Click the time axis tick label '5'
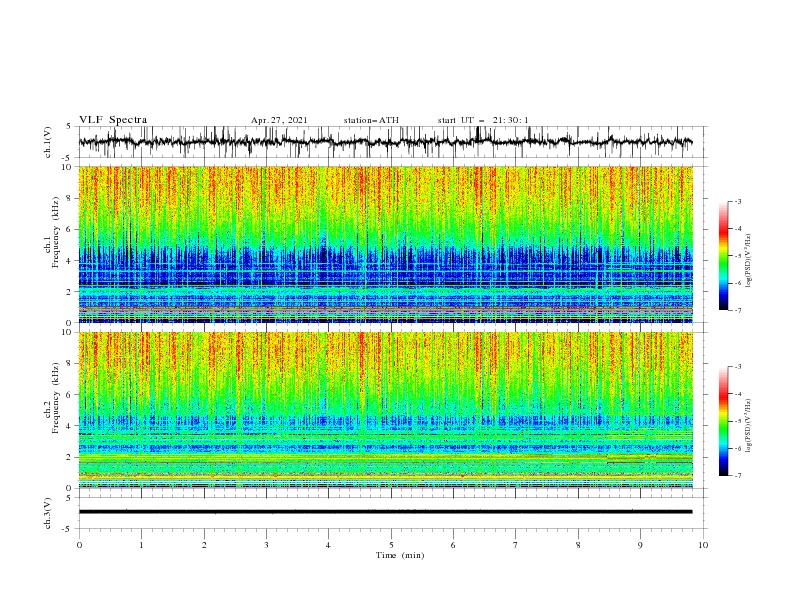This screenshot has width=792, height=612. click(391, 545)
